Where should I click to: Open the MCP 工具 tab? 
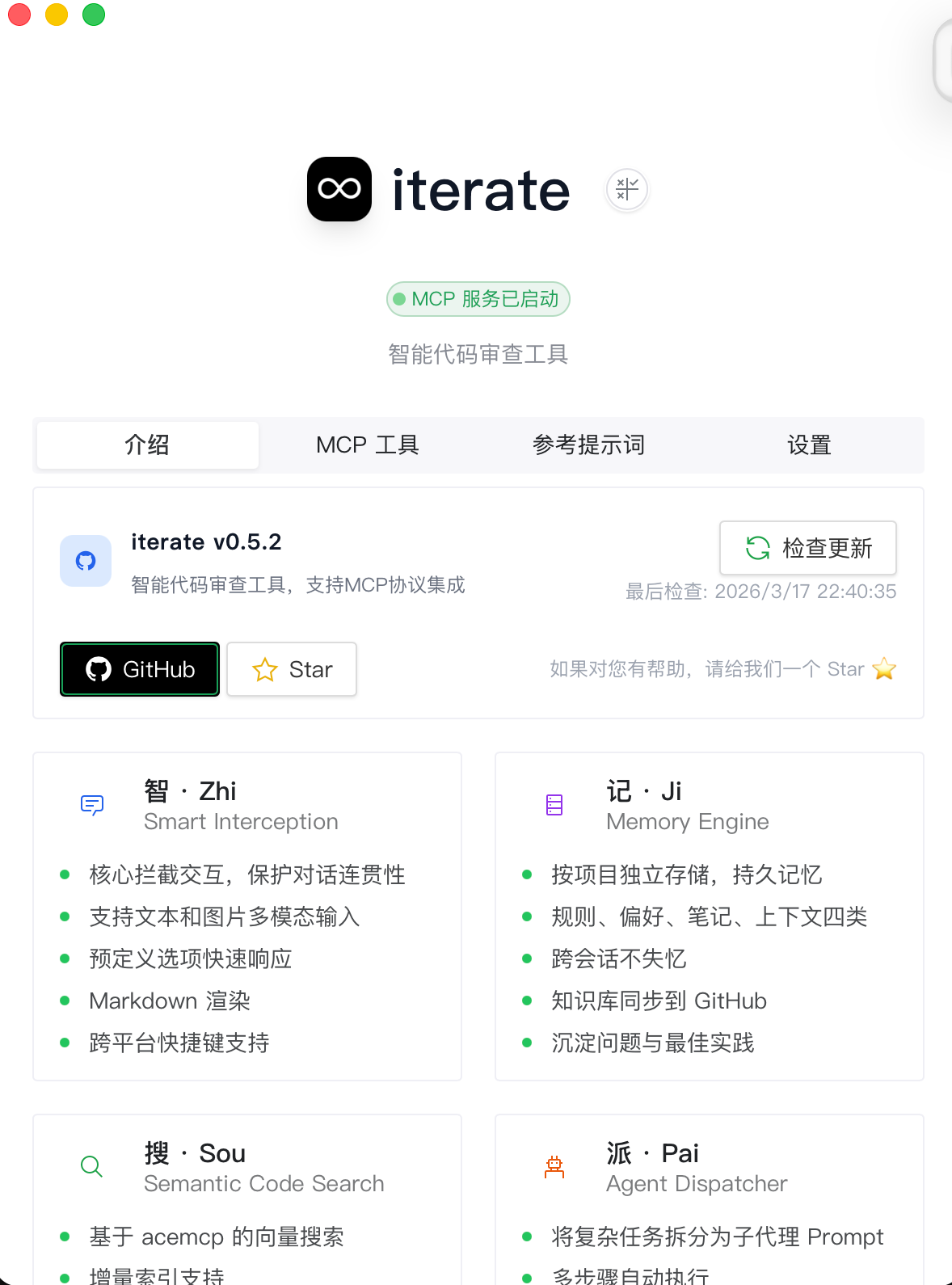tap(368, 444)
